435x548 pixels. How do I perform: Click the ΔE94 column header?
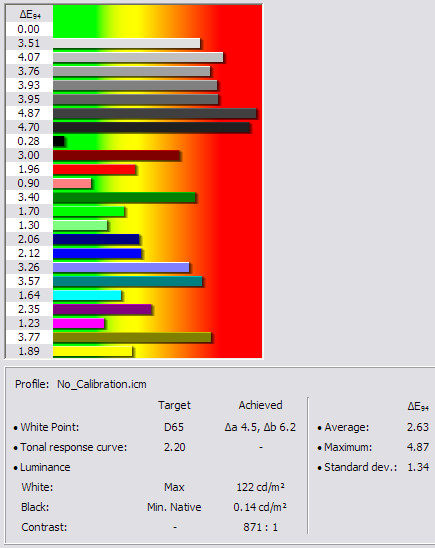point(30,15)
